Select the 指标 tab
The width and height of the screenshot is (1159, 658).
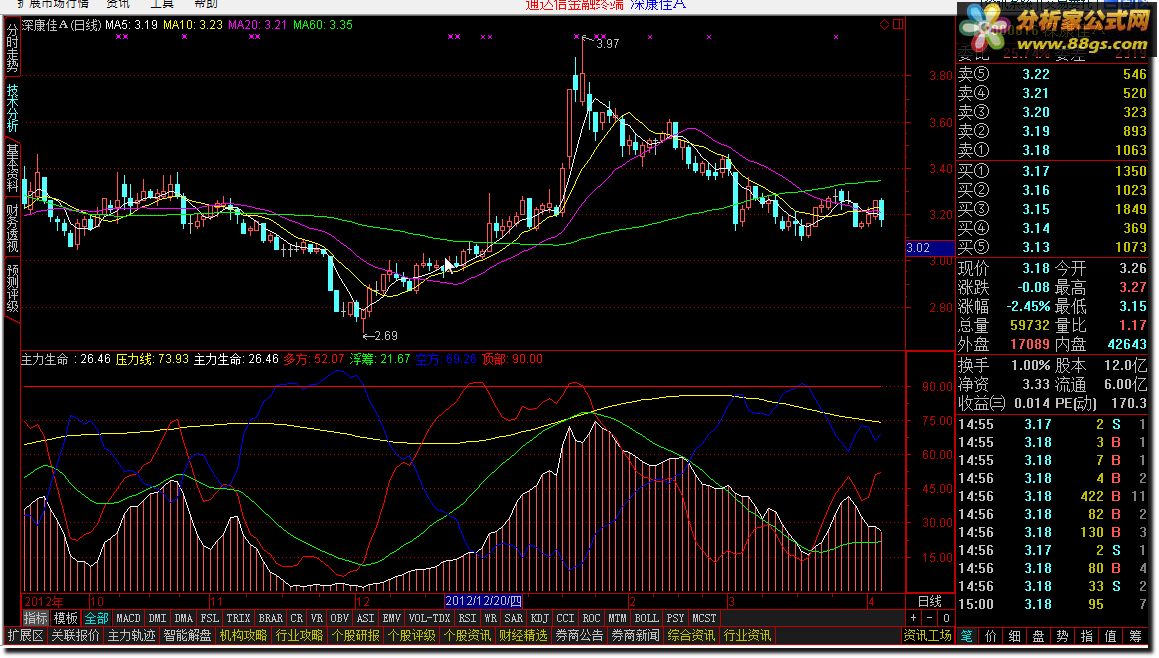pos(35,618)
